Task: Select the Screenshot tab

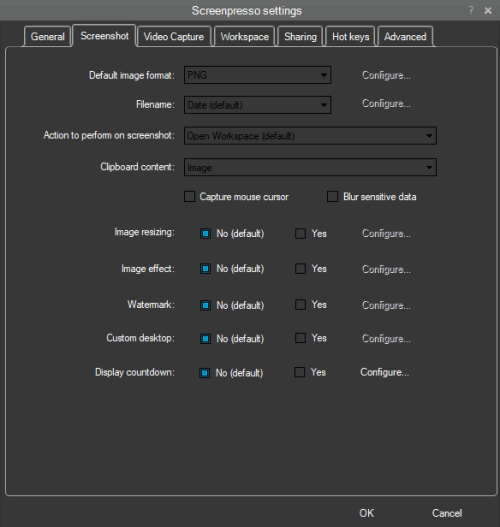Action: [x=105, y=36]
